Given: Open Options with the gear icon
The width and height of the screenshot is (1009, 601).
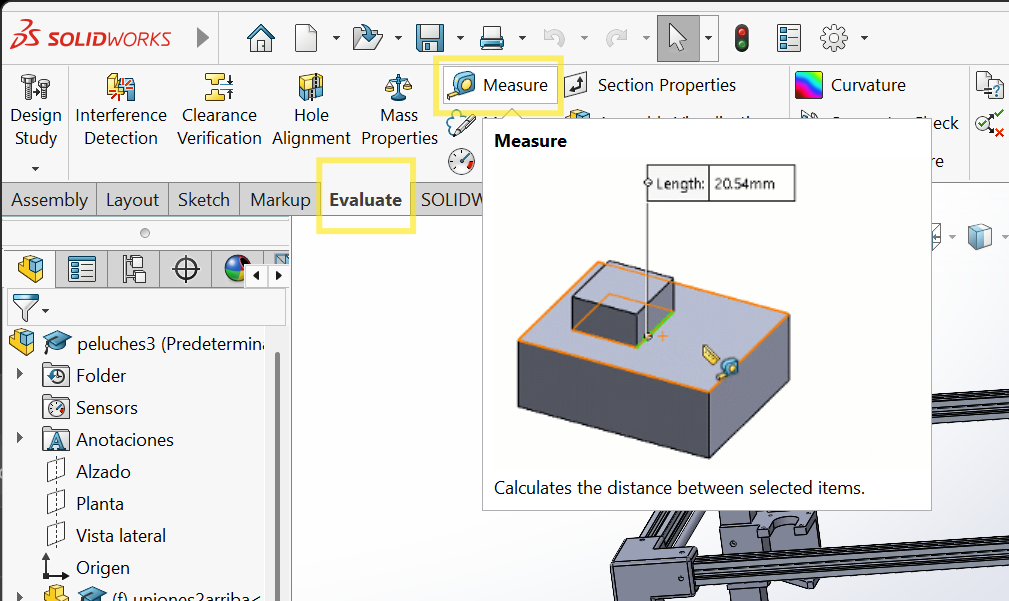Looking at the screenshot, I should pyautogui.click(x=834, y=38).
